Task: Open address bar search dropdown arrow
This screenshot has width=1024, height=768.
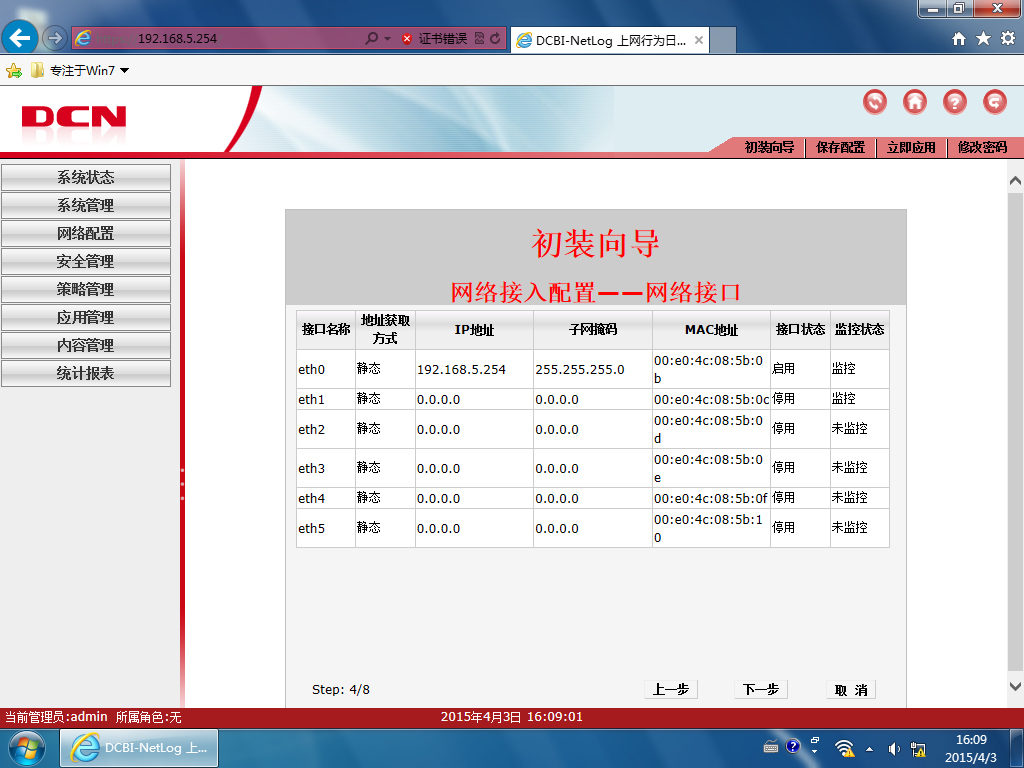Action: pyautogui.click(x=387, y=39)
